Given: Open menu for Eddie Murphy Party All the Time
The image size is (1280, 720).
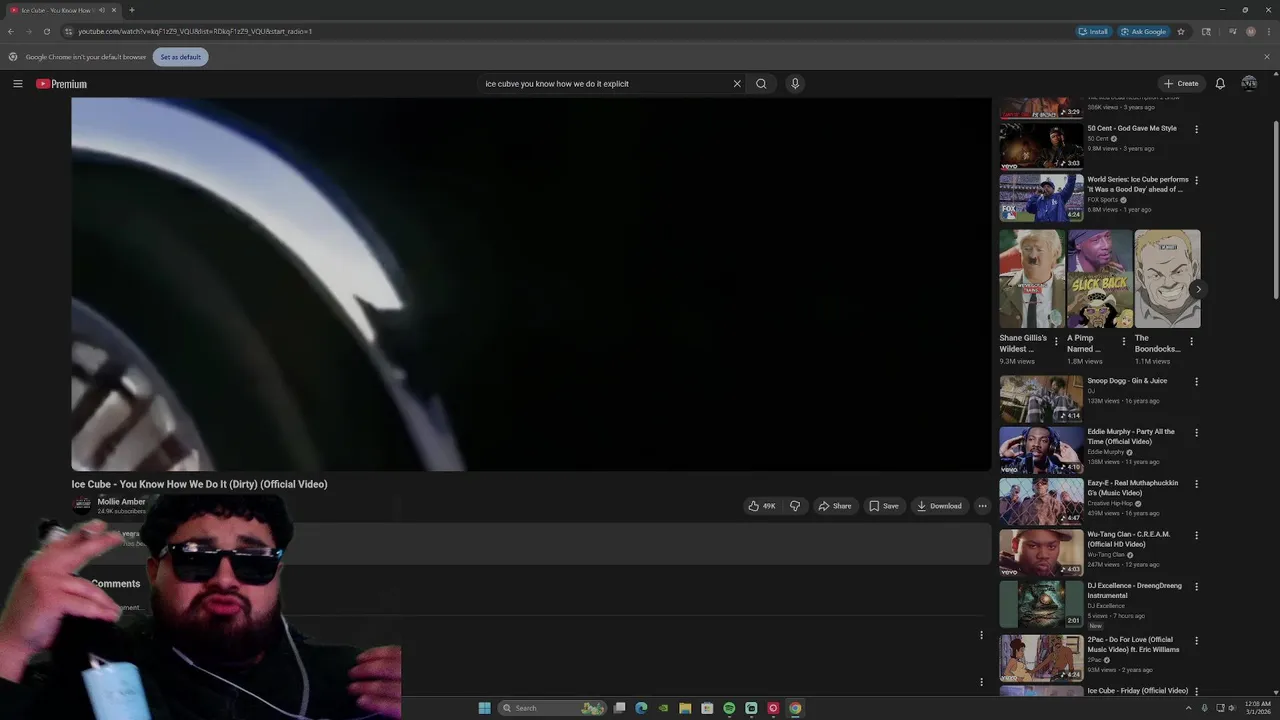Looking at the screenshot, I should [1196, 433].
